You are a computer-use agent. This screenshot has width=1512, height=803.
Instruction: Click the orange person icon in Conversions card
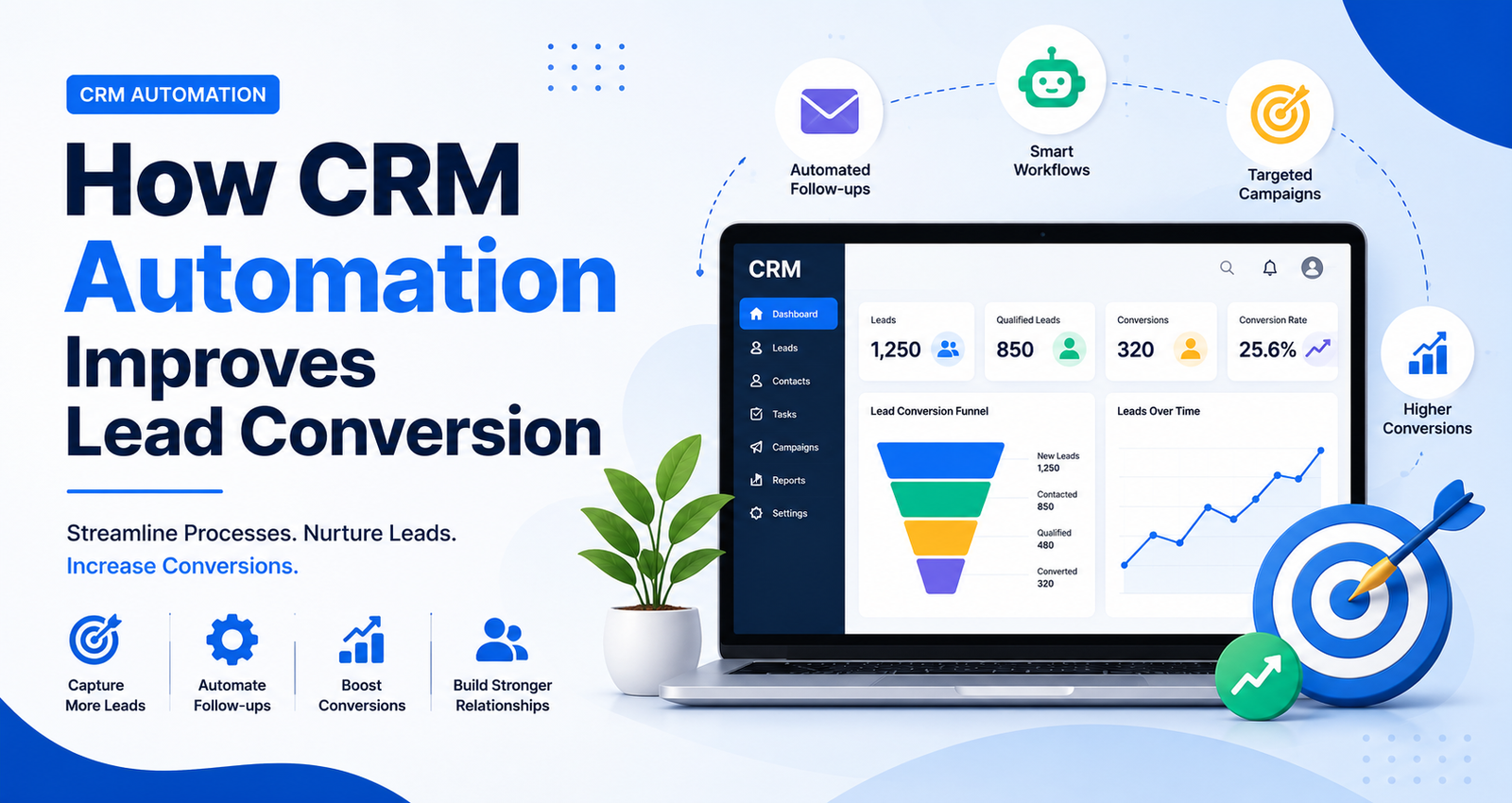[x=1191, y=350]
